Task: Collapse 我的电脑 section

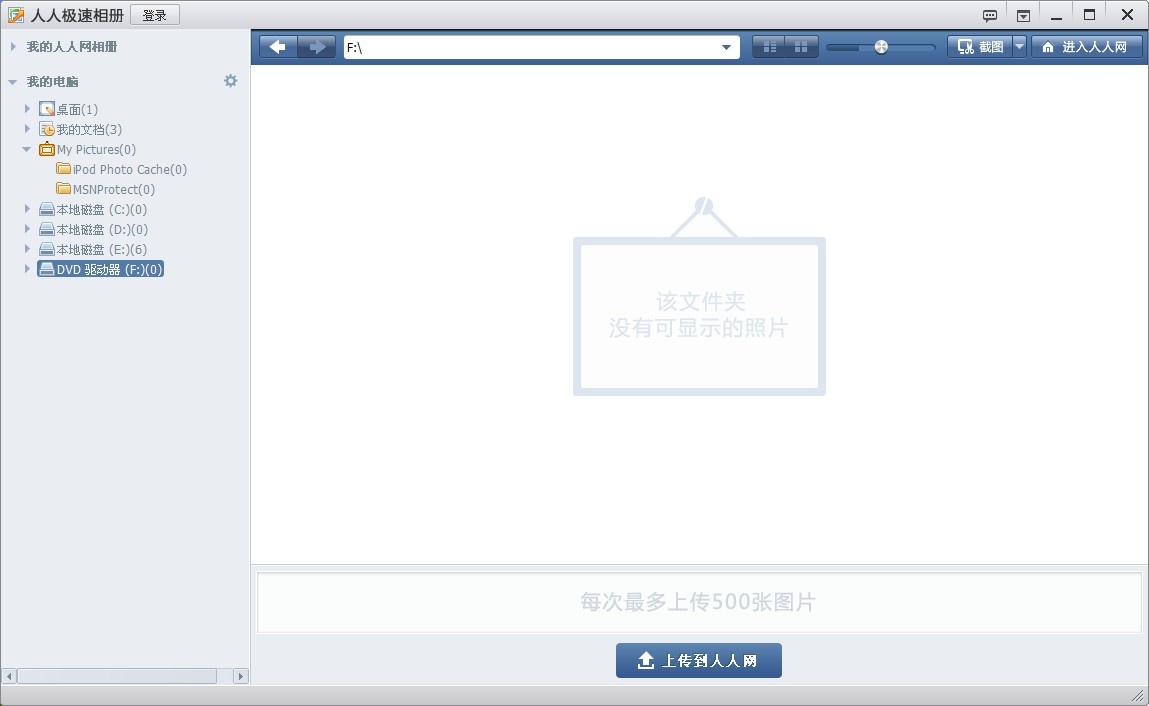Action: coord(13,81)
